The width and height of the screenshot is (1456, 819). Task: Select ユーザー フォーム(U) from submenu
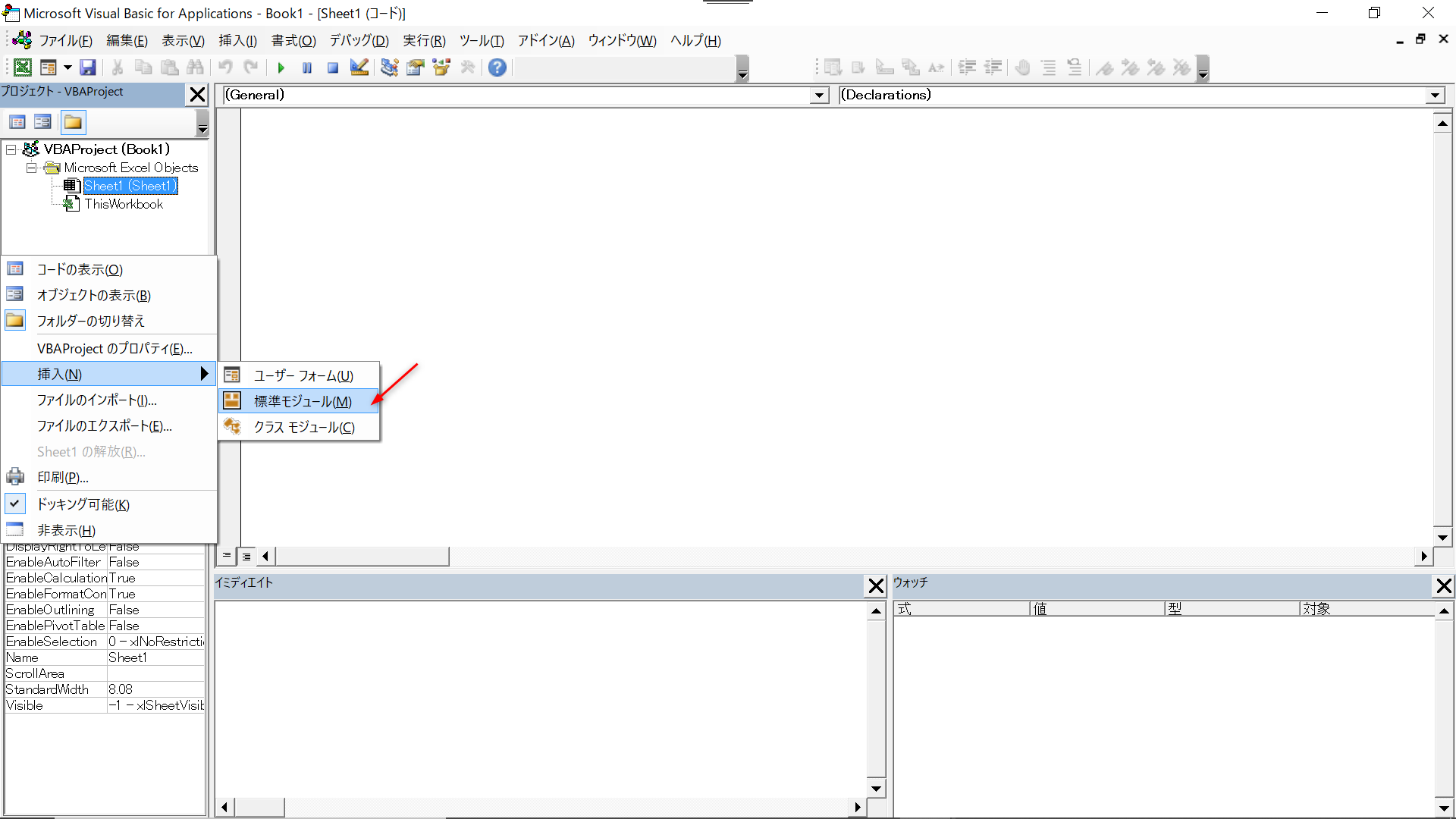point(299,375)
